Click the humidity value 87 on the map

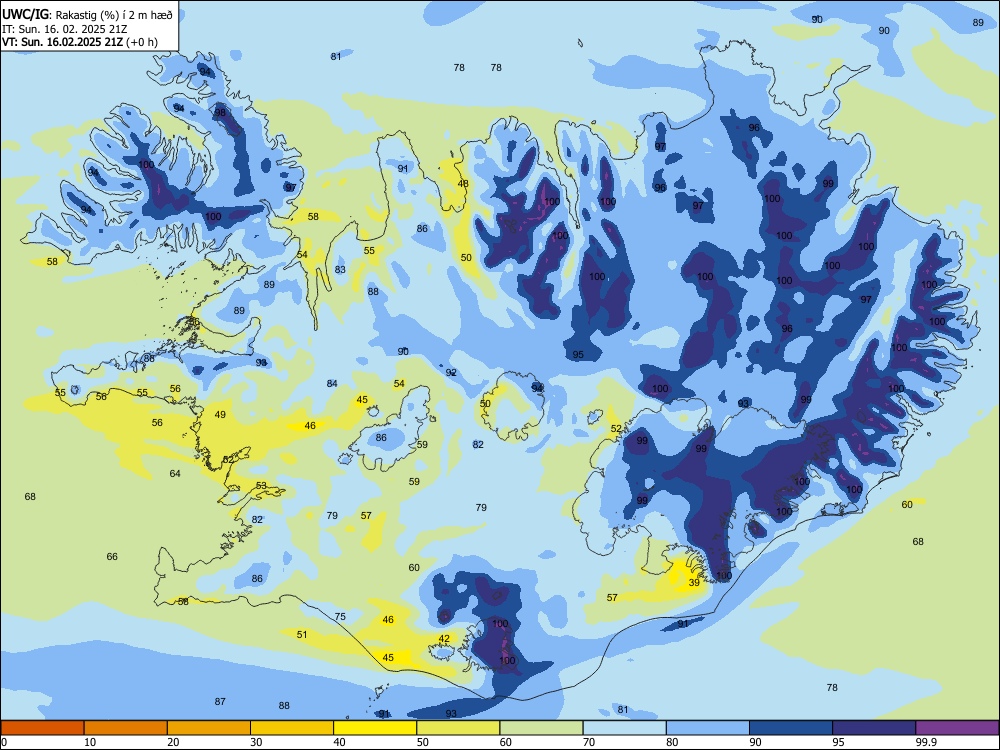point(219,701)
